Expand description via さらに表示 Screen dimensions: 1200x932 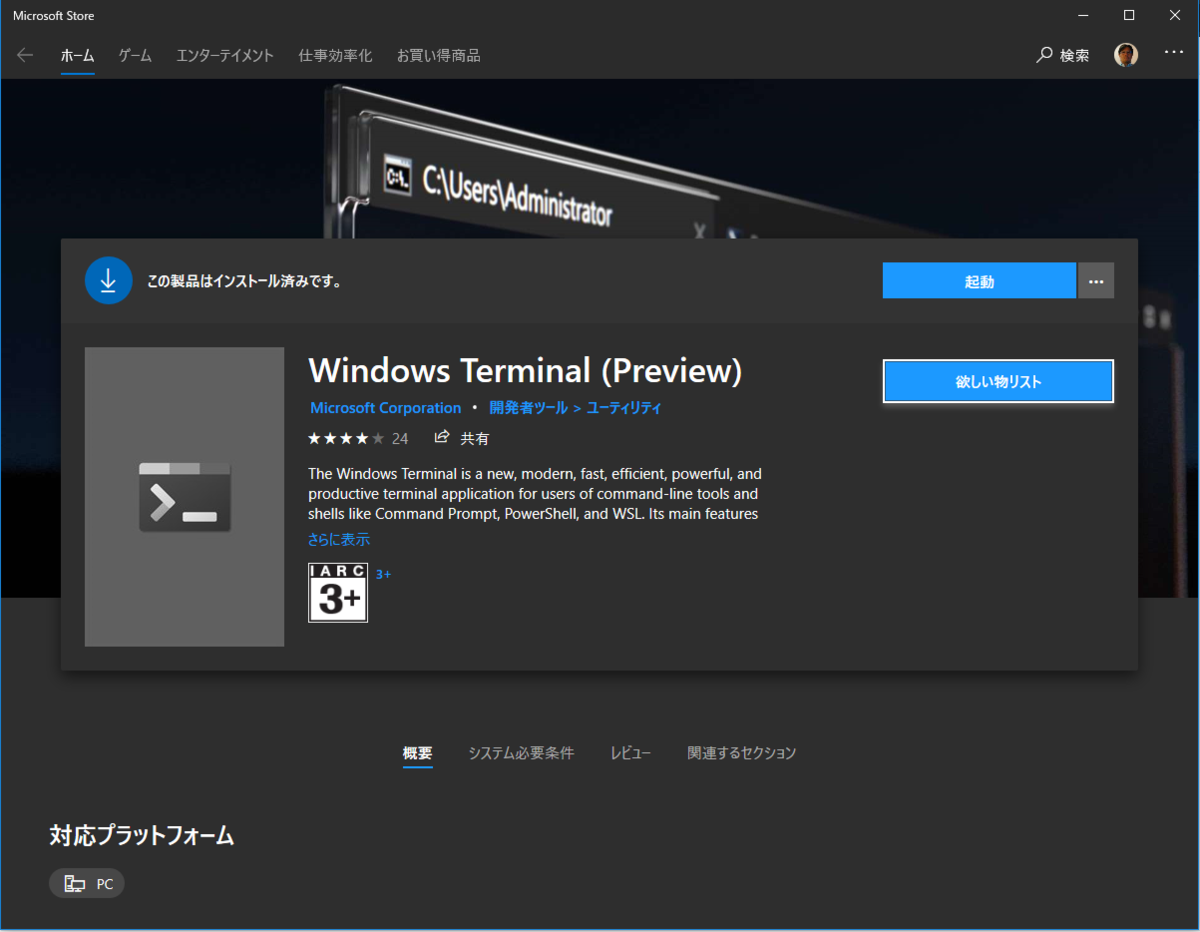[x=339, y=539]
